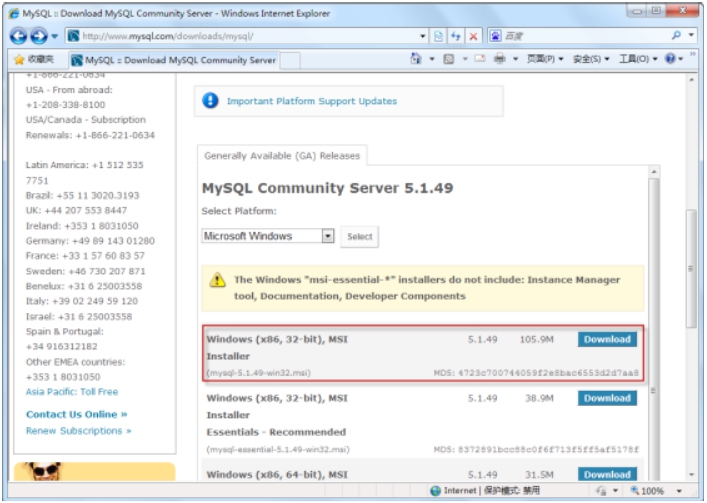The height and width of the screenshot is (503, 707).
Task: Open the Microsoft Windows platform dropdown
Action: coord(268,236)
